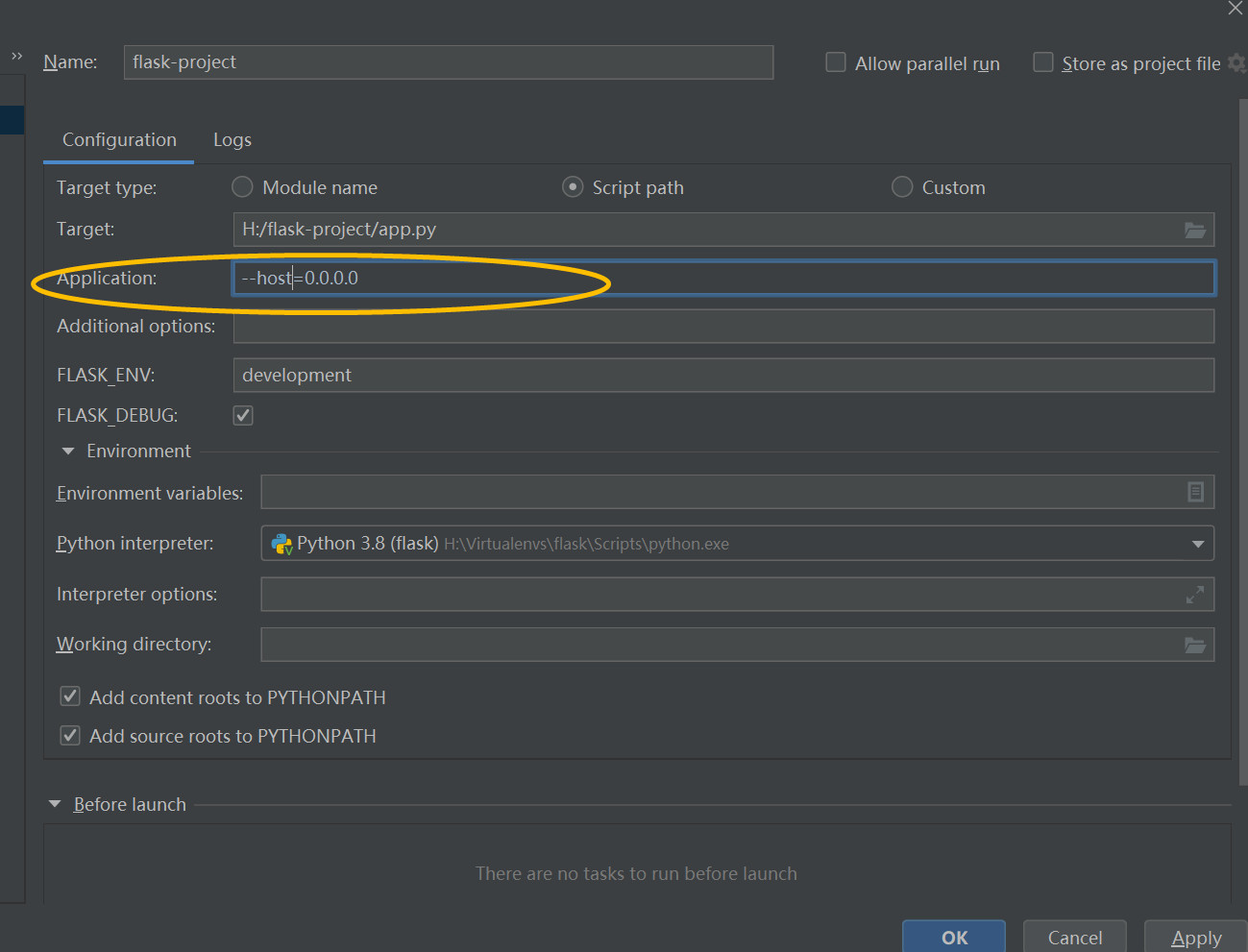Collapse the Environment section
Image resolution: width=1248 pixels, height=952 pixels.
pyautogui.click(x=67, y=452)
